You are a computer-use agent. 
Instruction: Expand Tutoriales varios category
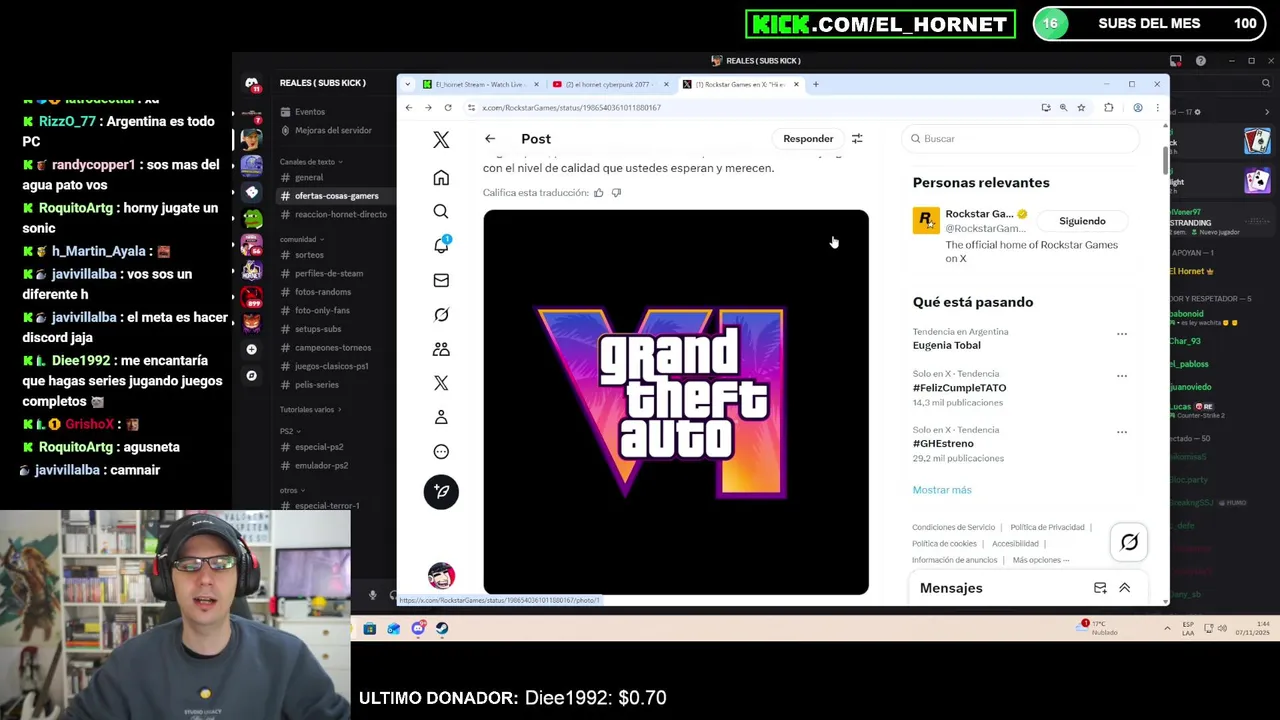pyautogui.click(x=310, y=409)
